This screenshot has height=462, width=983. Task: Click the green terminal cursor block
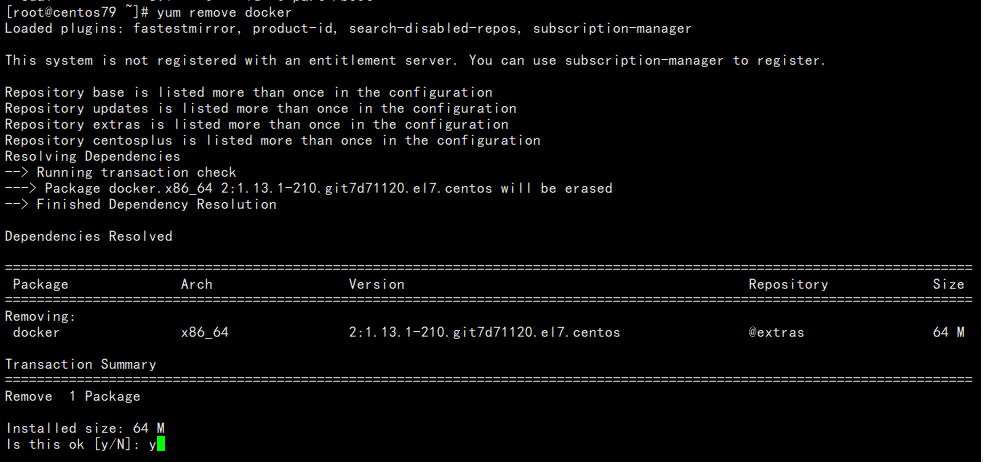click(160, 444)
